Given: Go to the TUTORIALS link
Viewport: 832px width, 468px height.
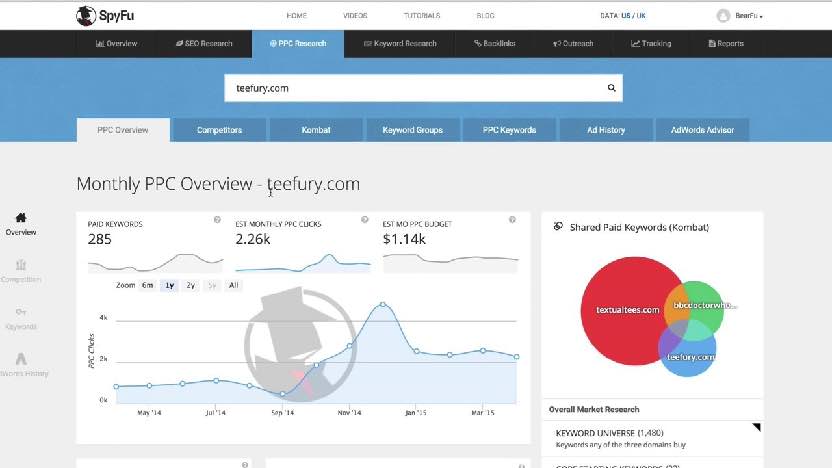Looking at the screenshot, I should 422,16.
